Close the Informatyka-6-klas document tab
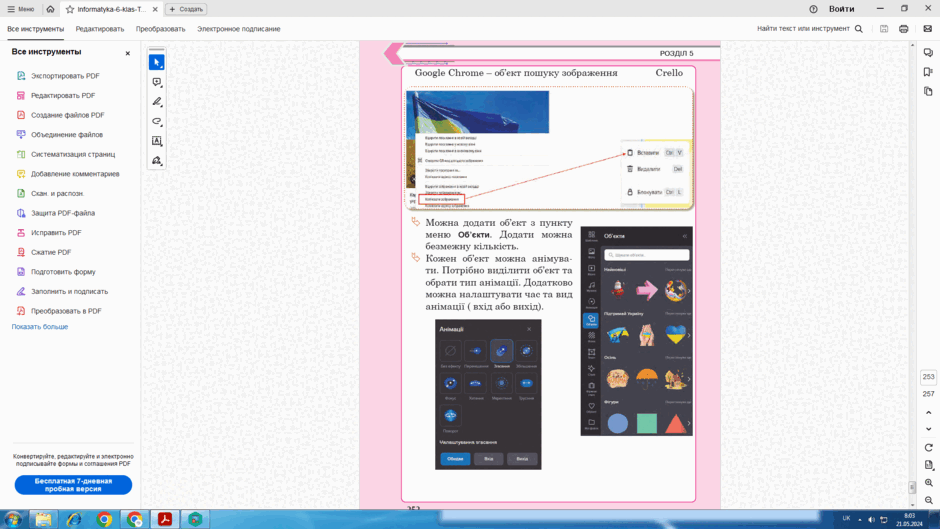 (x=155, y=9)
